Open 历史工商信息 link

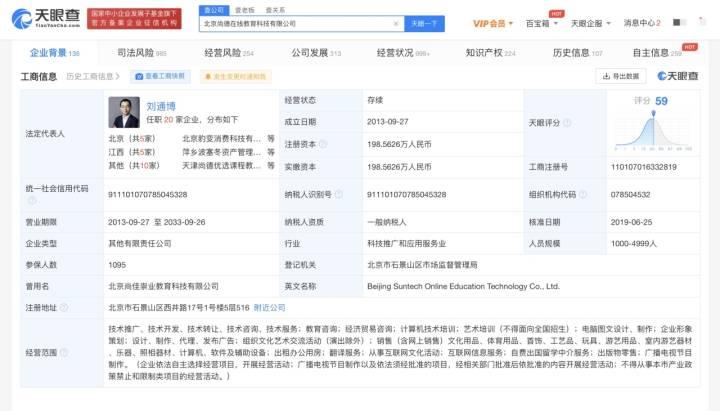(x=93, y=76)
